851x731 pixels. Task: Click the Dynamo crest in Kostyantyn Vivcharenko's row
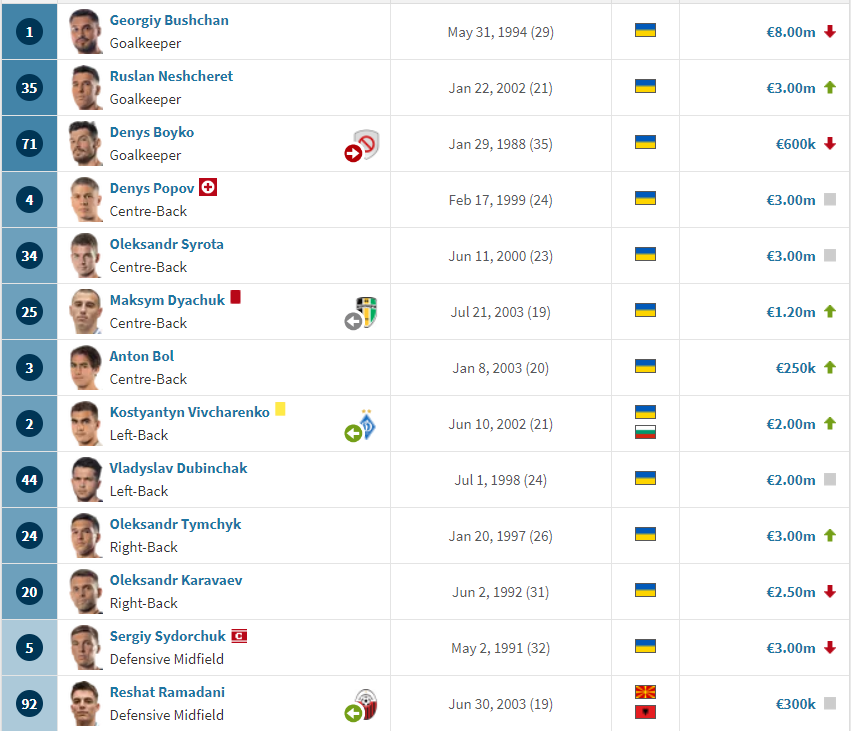366,425
